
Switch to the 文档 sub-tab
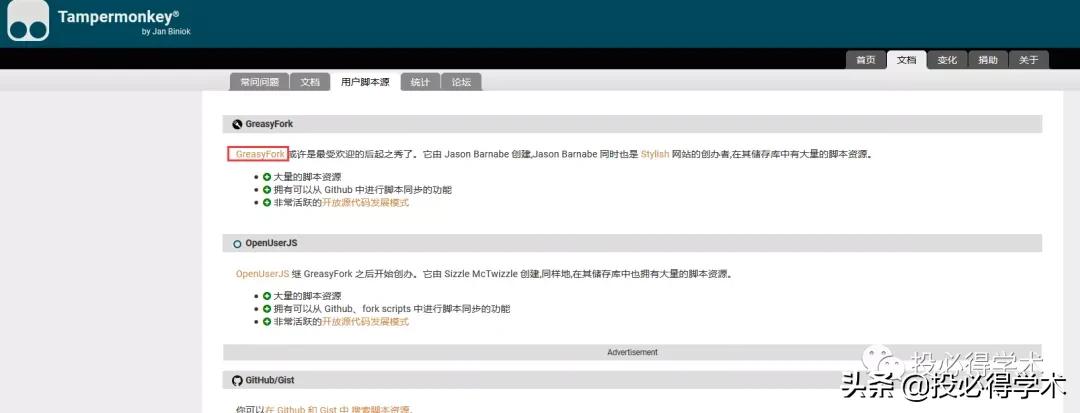click(310, 82)
